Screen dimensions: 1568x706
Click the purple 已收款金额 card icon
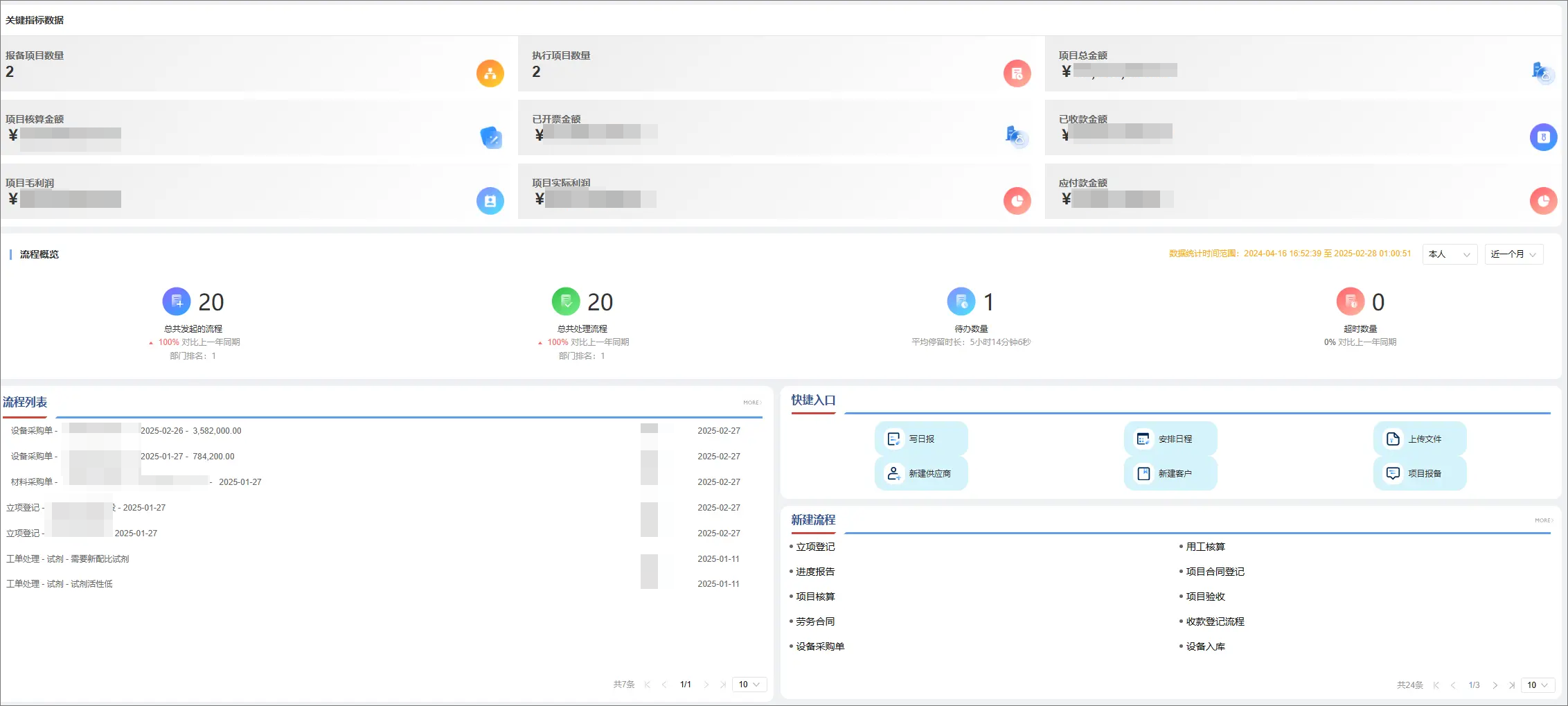(x=1543, y=137)
